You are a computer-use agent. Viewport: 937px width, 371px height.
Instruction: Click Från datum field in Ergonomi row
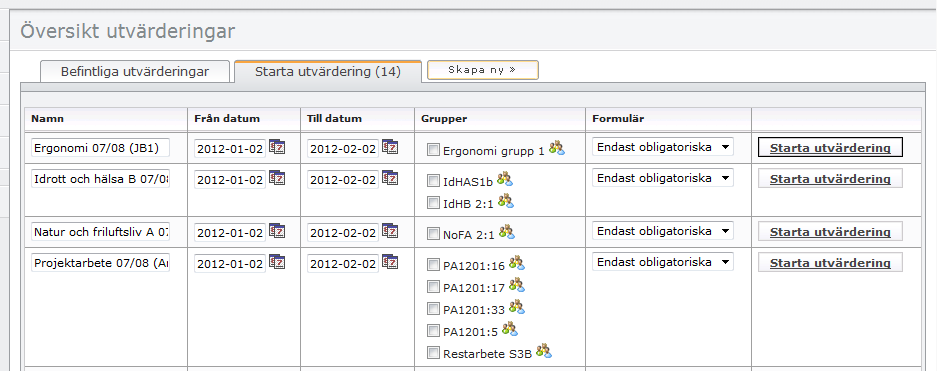pos(230,149)
